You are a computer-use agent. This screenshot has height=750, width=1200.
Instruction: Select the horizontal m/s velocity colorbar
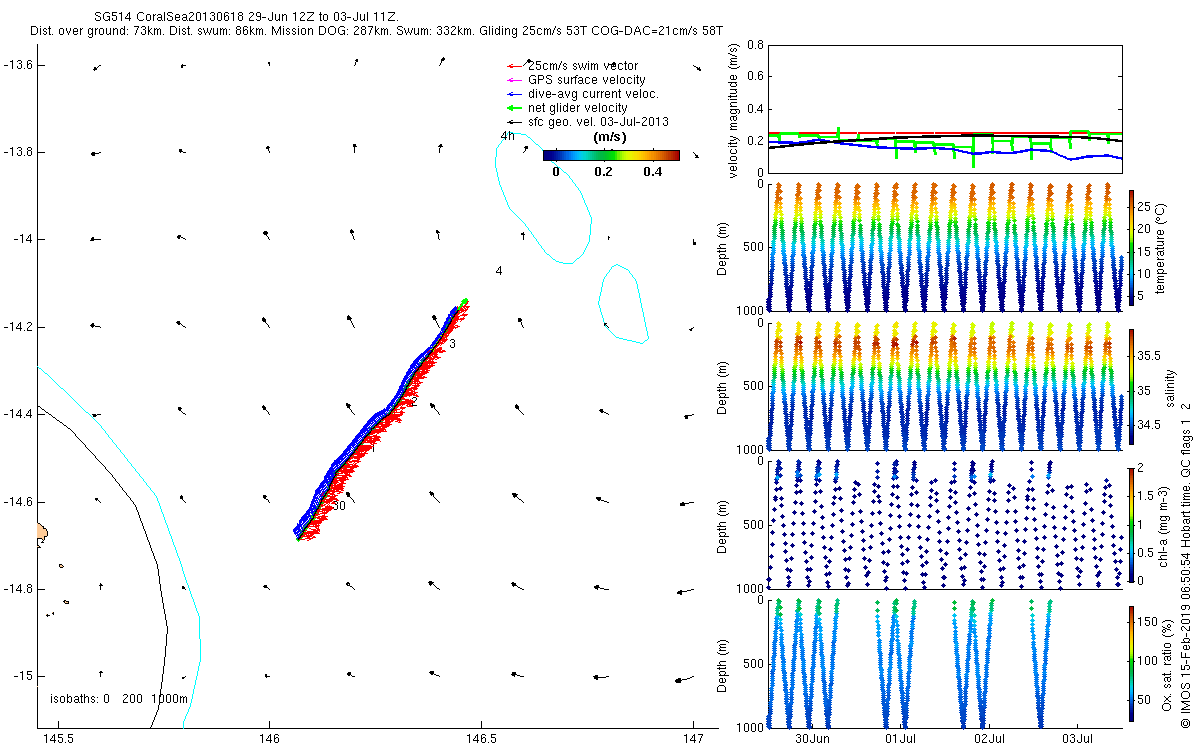coord(611,155)
